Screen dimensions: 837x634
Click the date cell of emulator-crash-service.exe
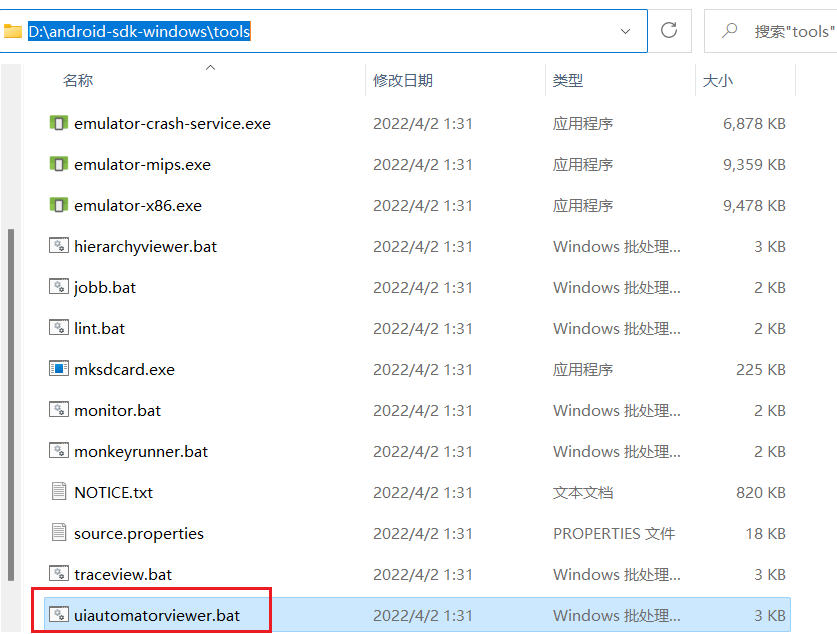coord(423,123)
